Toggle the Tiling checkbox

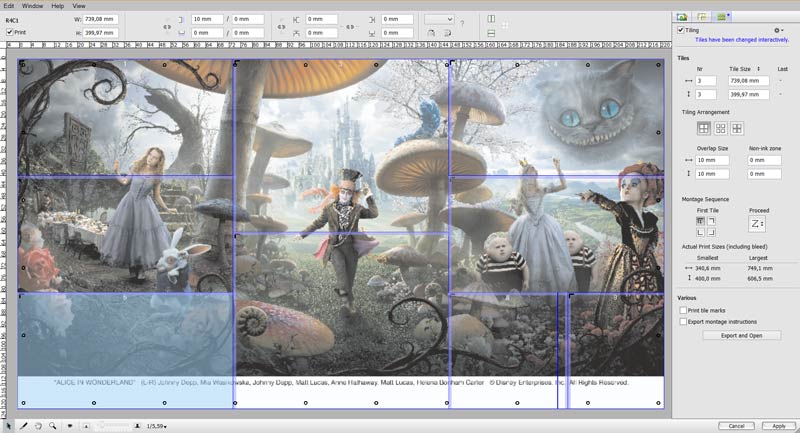click(681, 30)
